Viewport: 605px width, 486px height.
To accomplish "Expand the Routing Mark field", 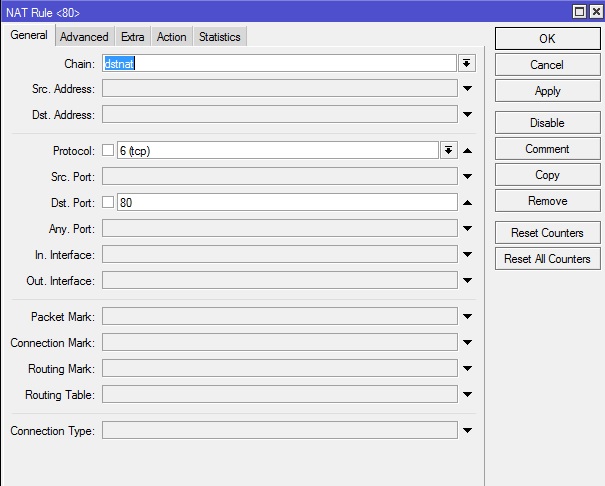I will pyautogui.click(x=467, y=369).
